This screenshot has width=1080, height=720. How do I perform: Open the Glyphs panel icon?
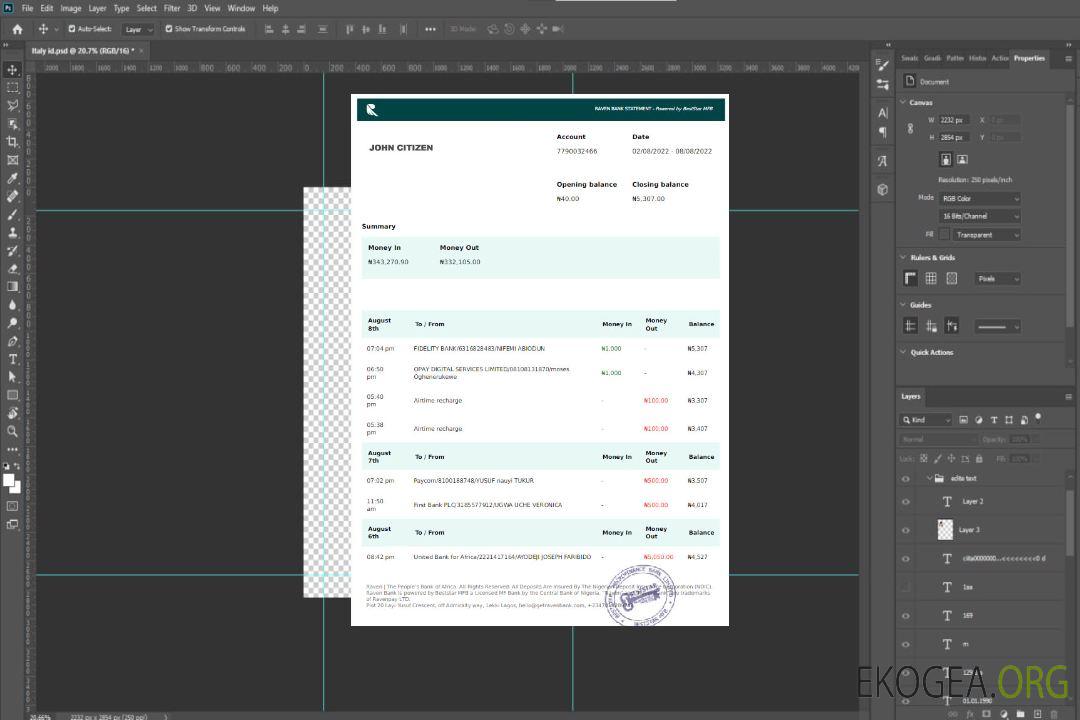coord(883,161)
